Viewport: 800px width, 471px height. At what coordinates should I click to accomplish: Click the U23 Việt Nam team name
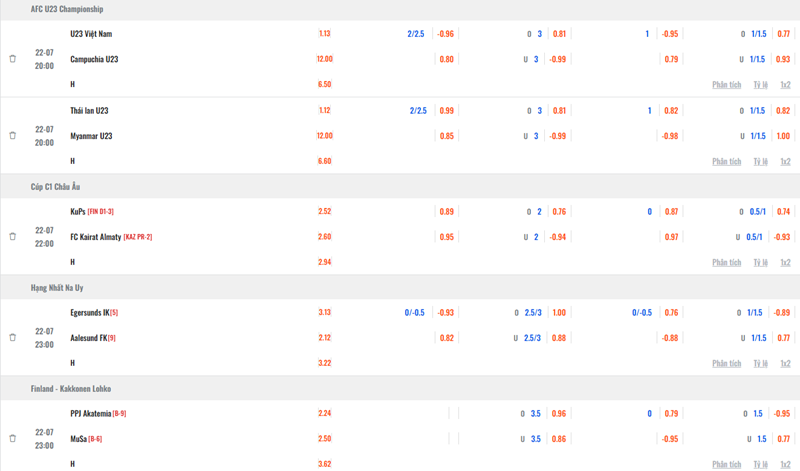[91, 33]
